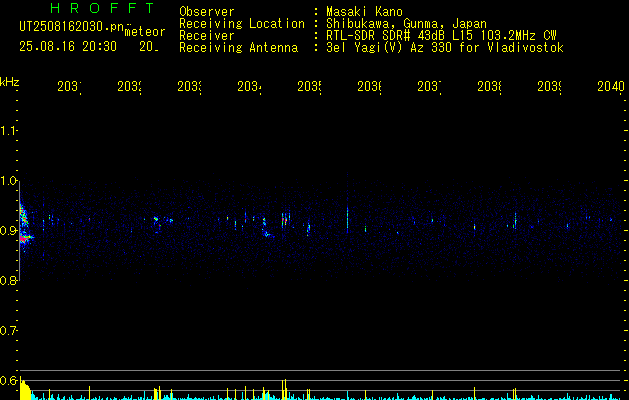
Task: Click the Observer label
Action: [x=207, y=11]
